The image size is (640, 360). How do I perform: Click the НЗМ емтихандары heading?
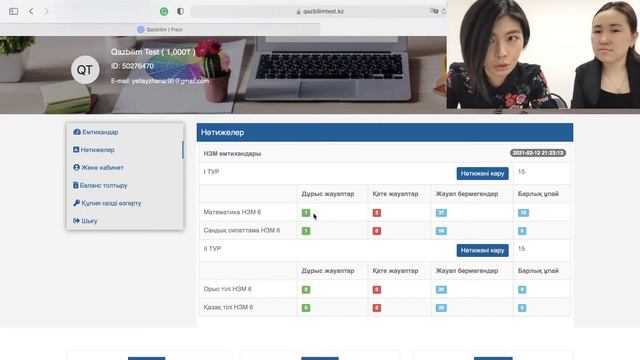coord(232,154)
